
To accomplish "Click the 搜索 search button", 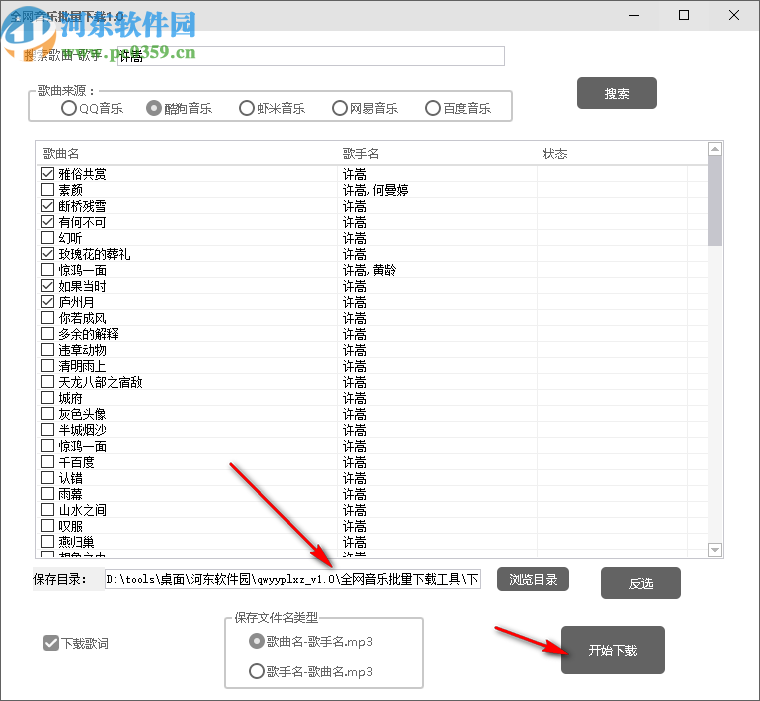I will (617, 93).
